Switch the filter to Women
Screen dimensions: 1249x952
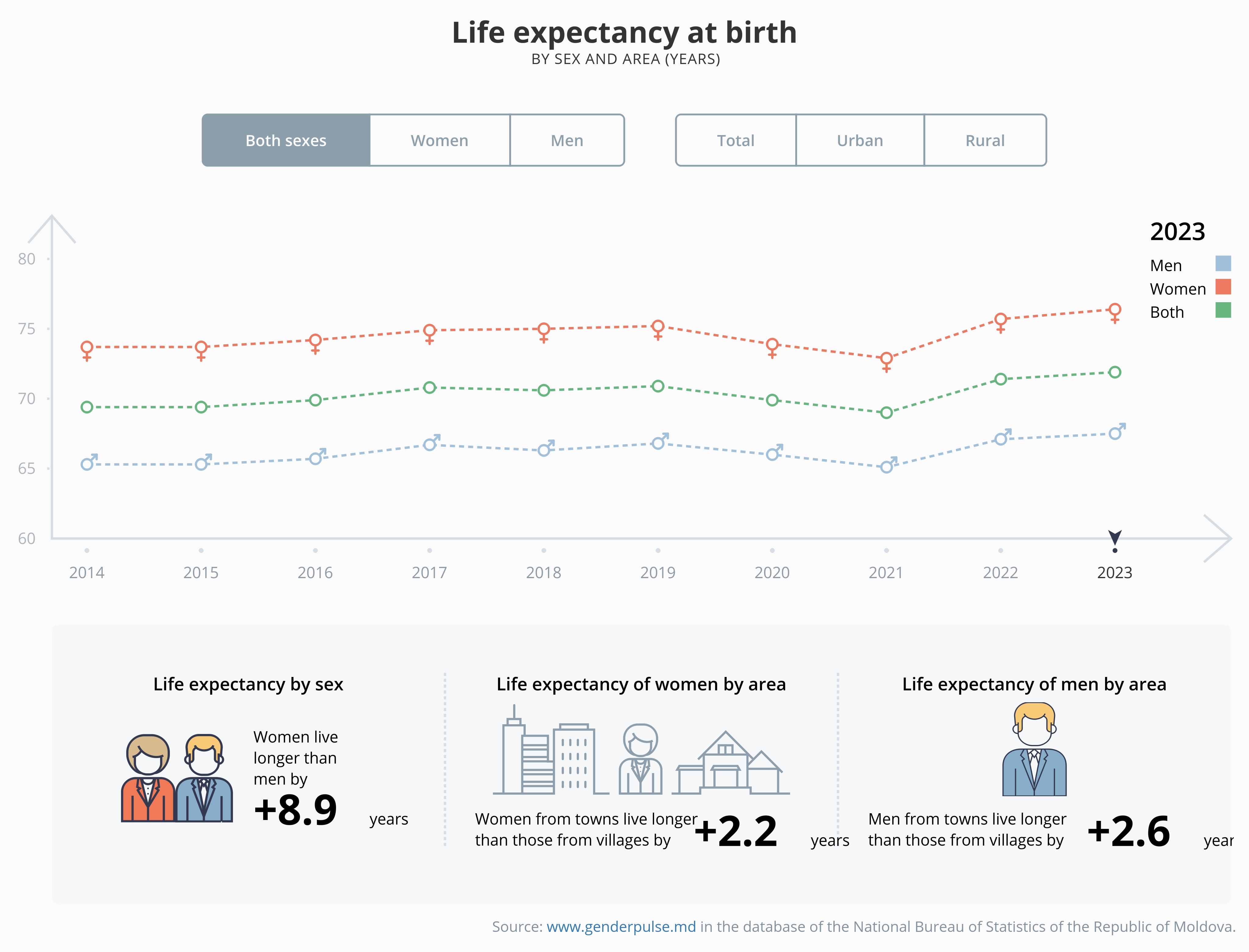440,140
